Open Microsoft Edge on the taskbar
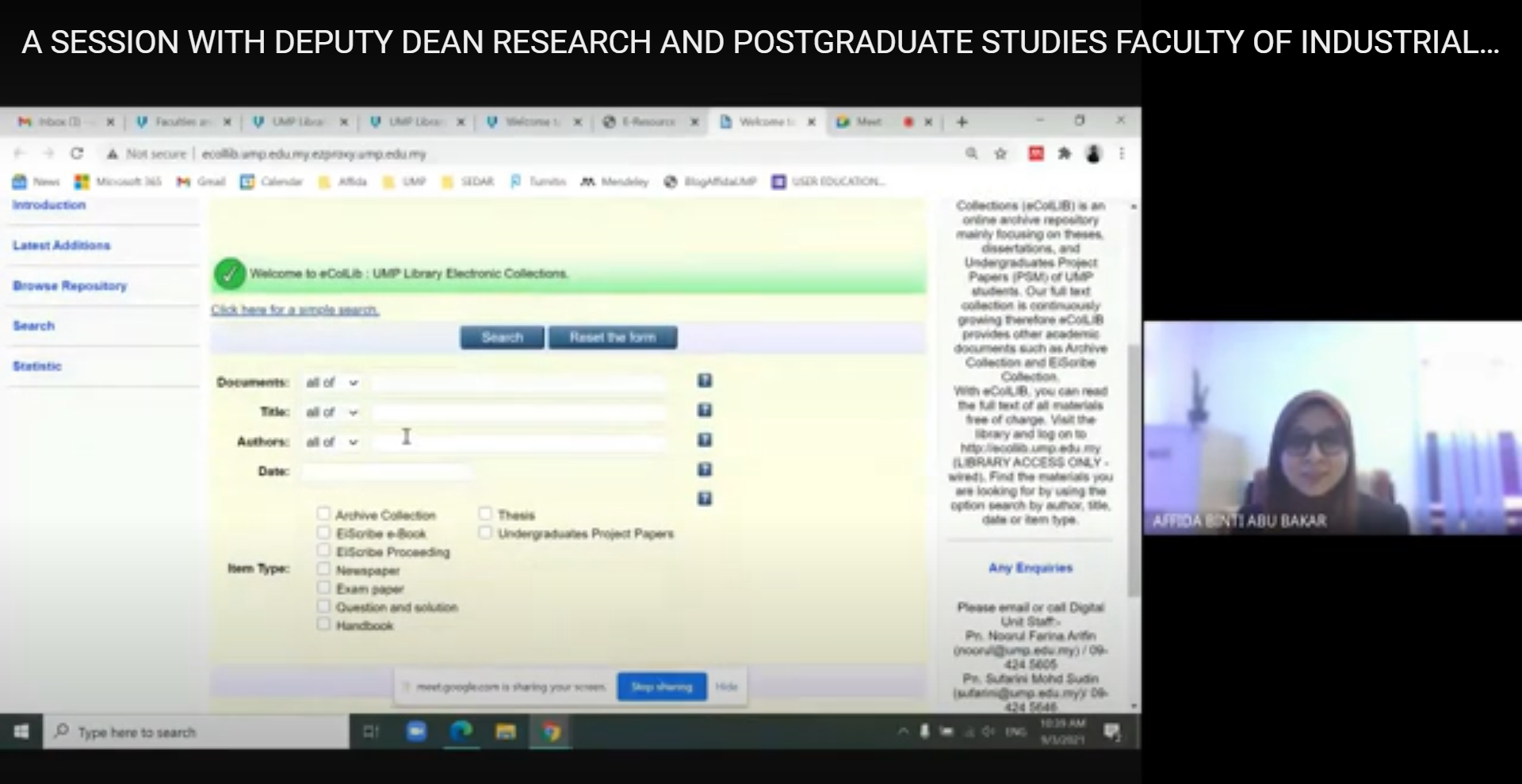 pos(461,732)
